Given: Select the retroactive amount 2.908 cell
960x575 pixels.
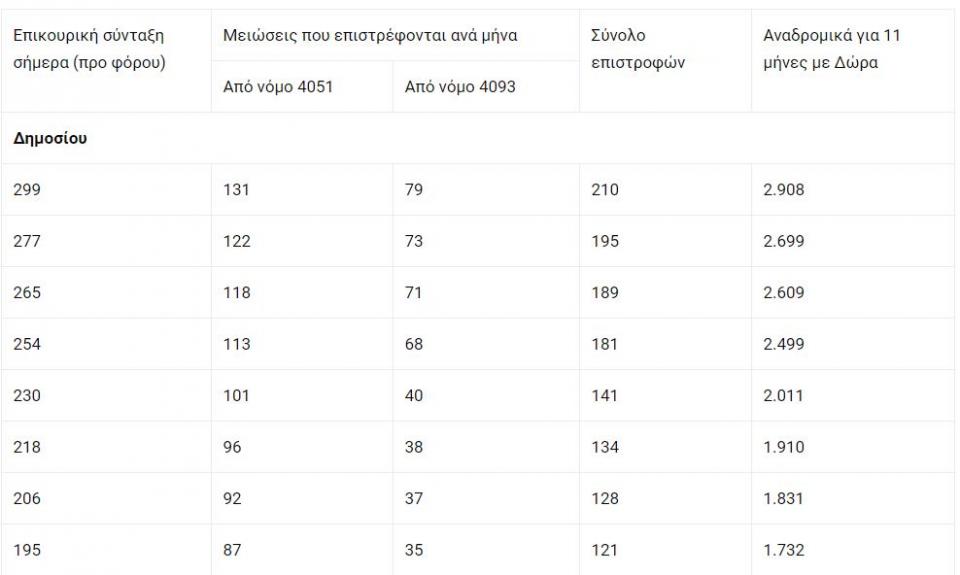Looking at the screenshot, I should 784,190.
